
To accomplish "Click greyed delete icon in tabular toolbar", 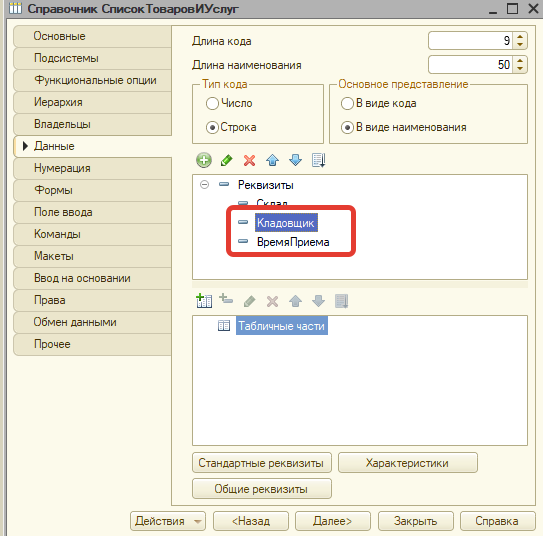I will [272, 301].
